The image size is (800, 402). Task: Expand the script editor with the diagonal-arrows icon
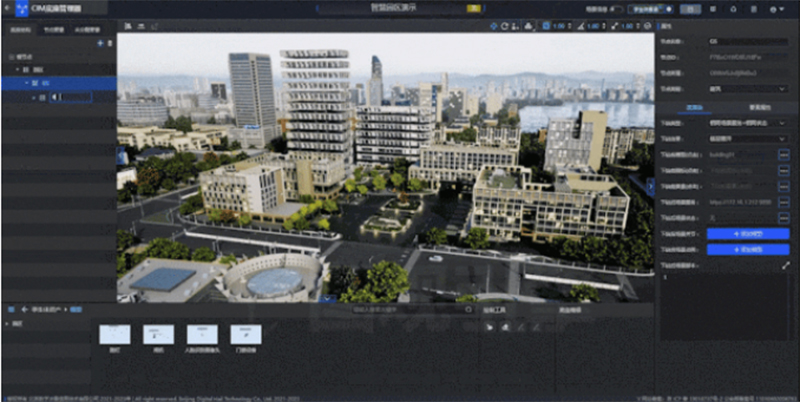click(785, 265)
